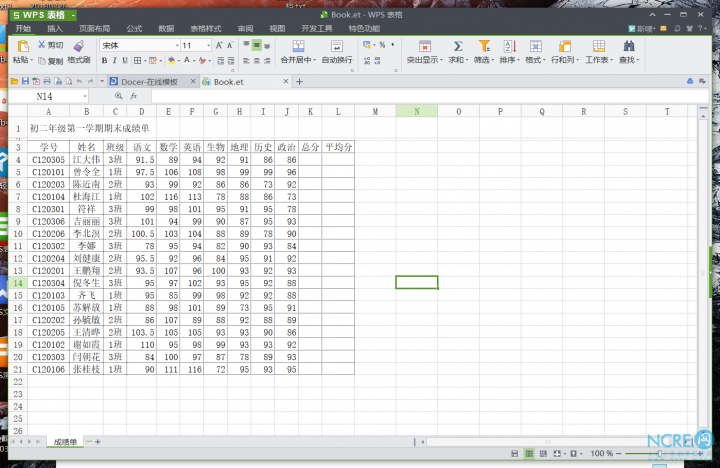Open the 公式 (Formulas) tab
This screenshot has width=720, height=468.
pyautogui.click(x=134, y=28)
